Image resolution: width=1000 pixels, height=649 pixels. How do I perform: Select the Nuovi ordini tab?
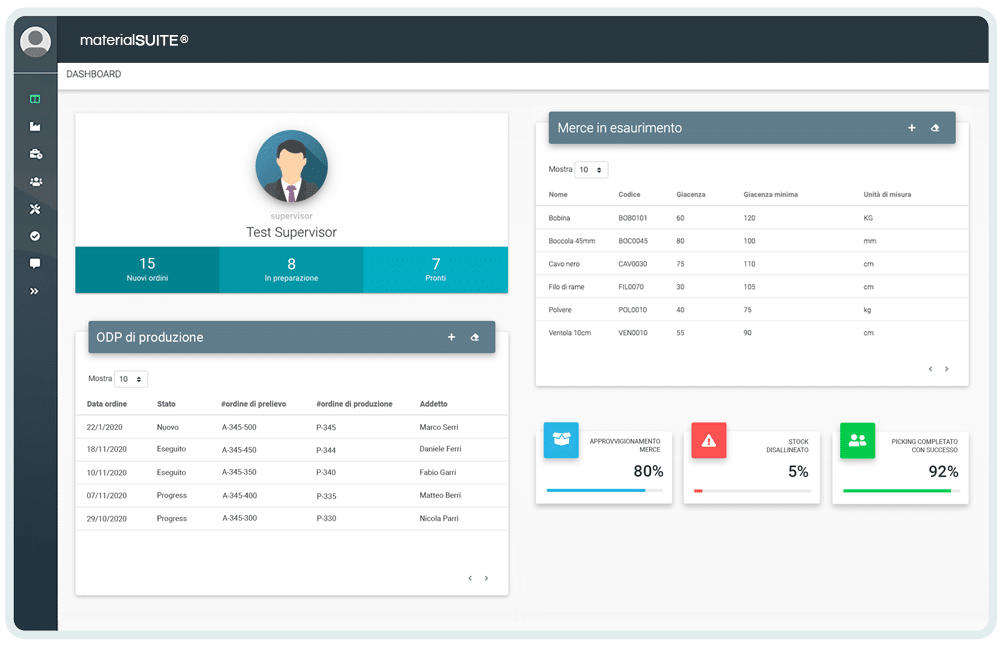pyautogui.click(x=147, y=270)
